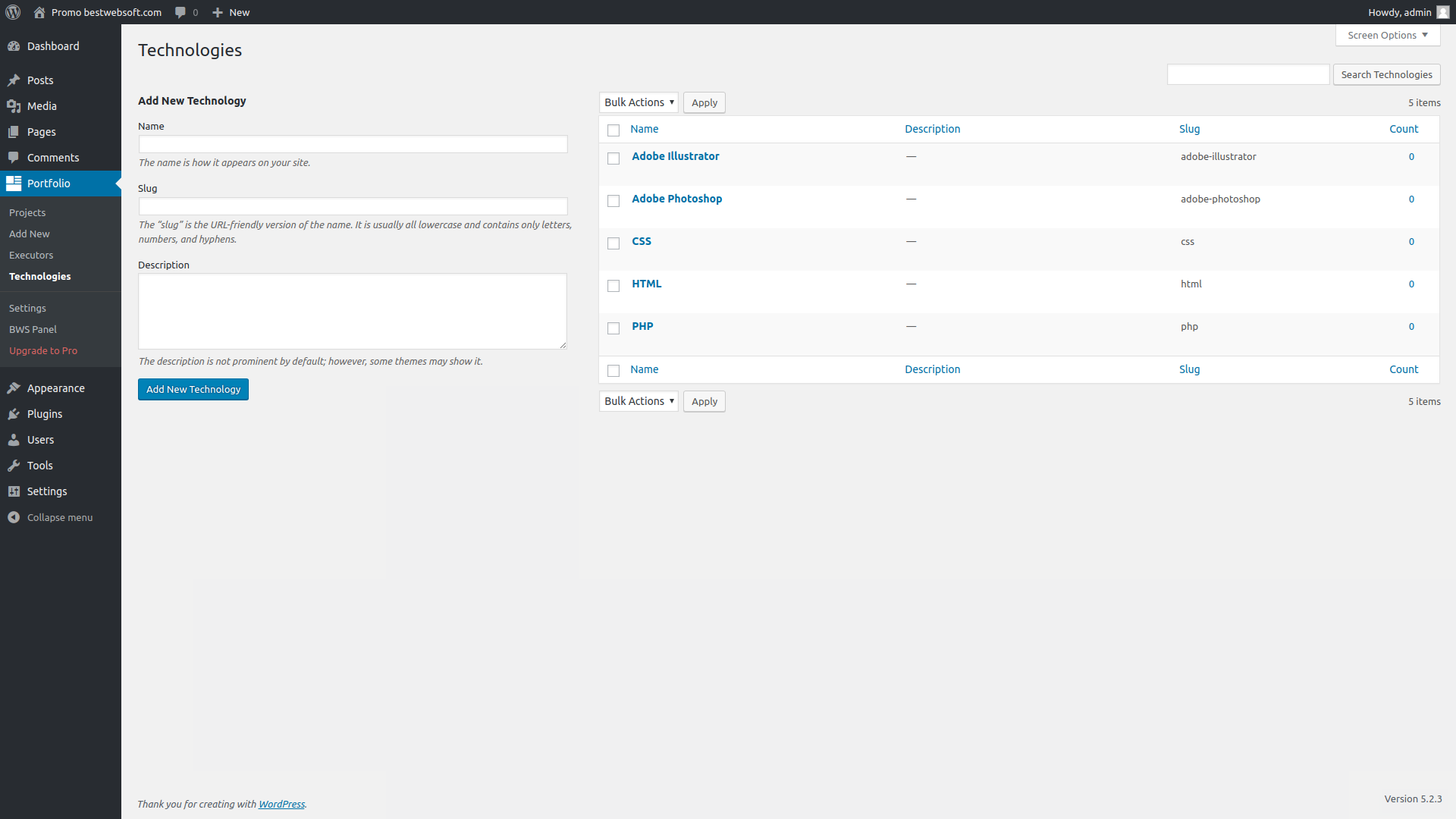The image size is (1456, 819).
Task: Click the Add New Technology button
Action: pos(193,389)
